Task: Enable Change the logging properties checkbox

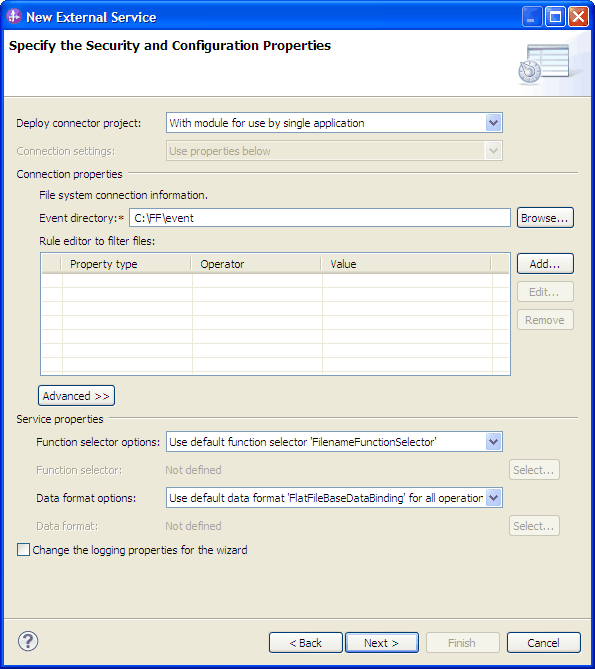Action: tap(23, 550)
